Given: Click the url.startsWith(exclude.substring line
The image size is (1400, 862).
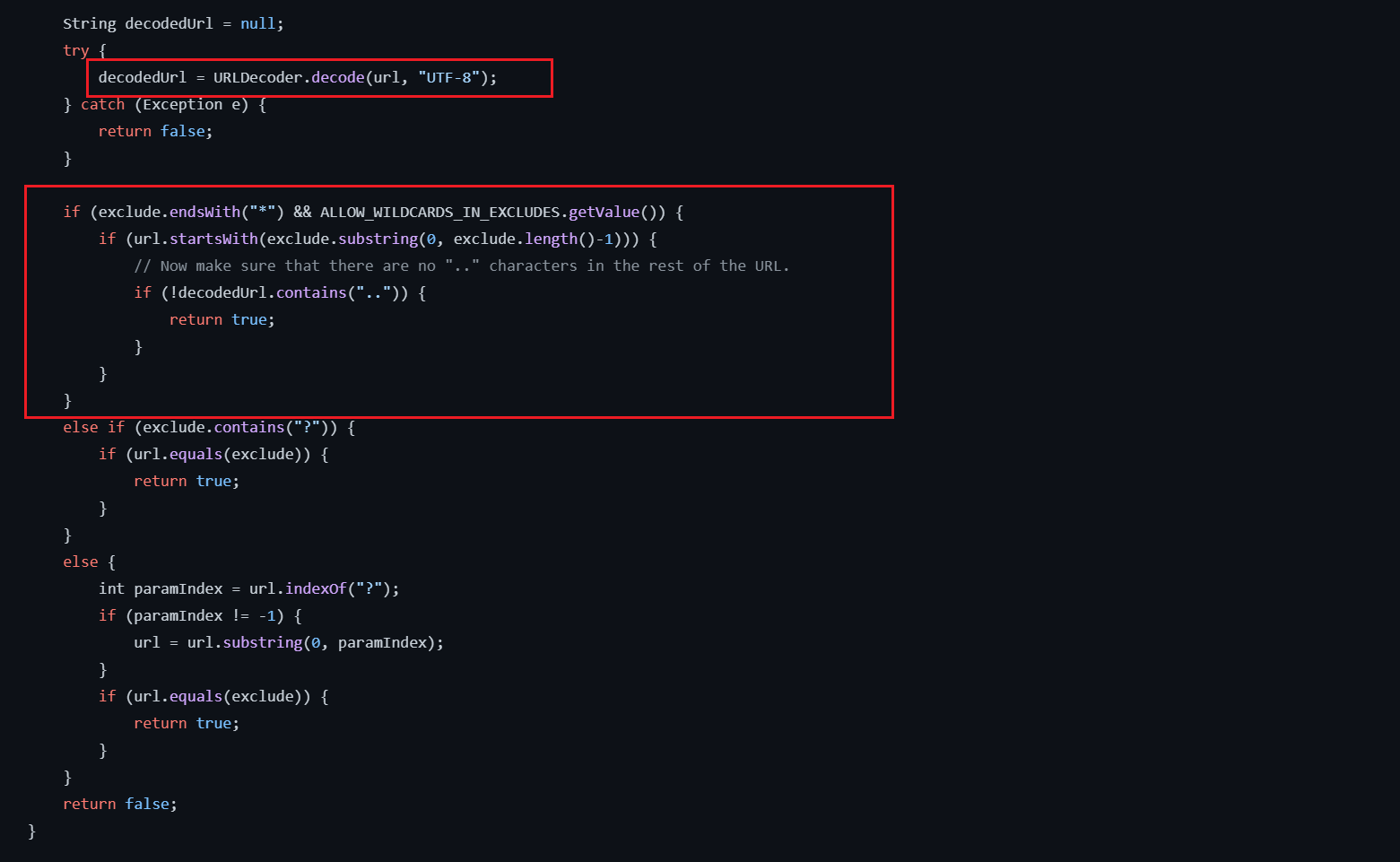Looking at the screenshot, I should (378, 239).
